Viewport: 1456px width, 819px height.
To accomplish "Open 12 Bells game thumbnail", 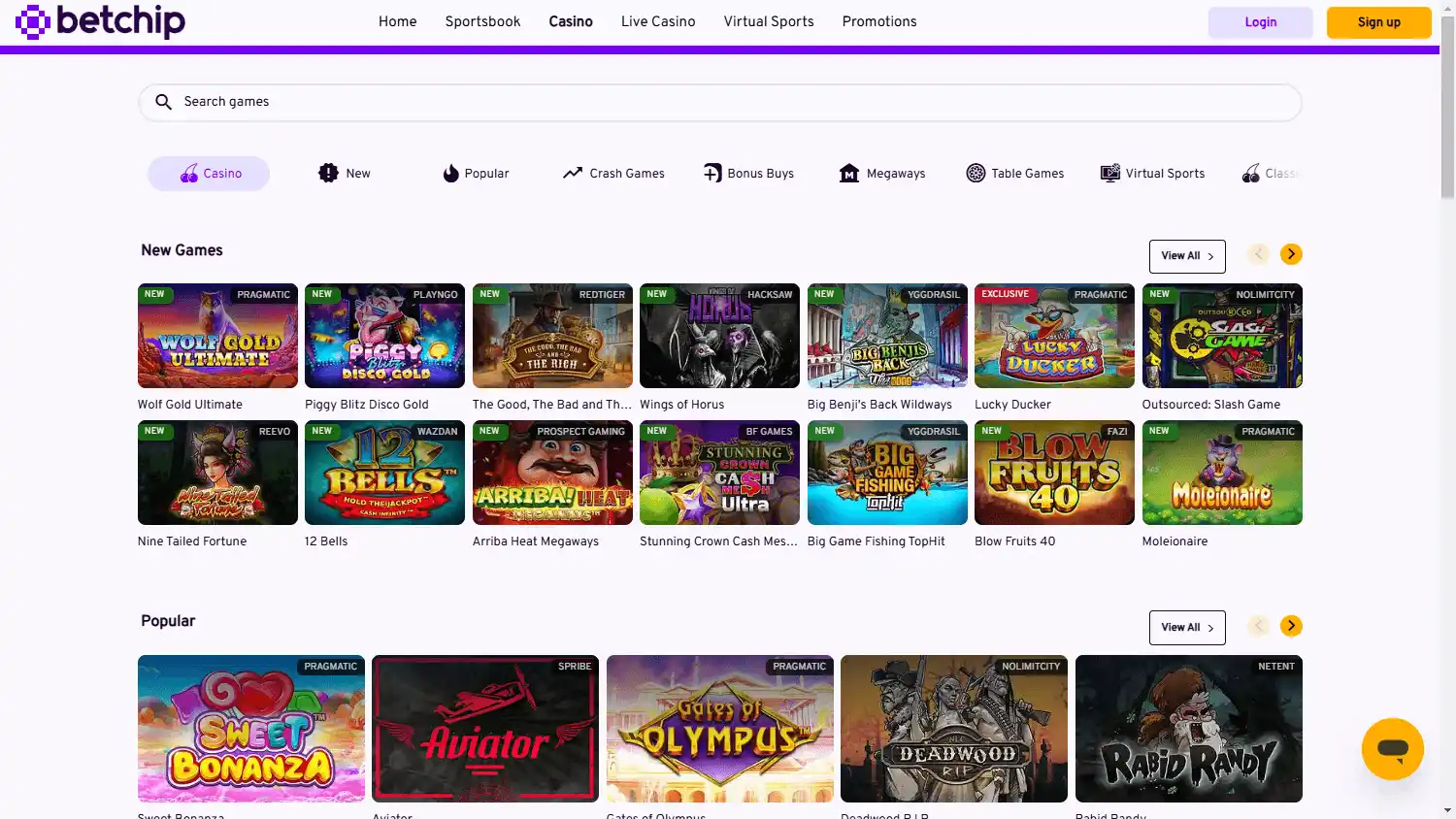I will 385,473.
